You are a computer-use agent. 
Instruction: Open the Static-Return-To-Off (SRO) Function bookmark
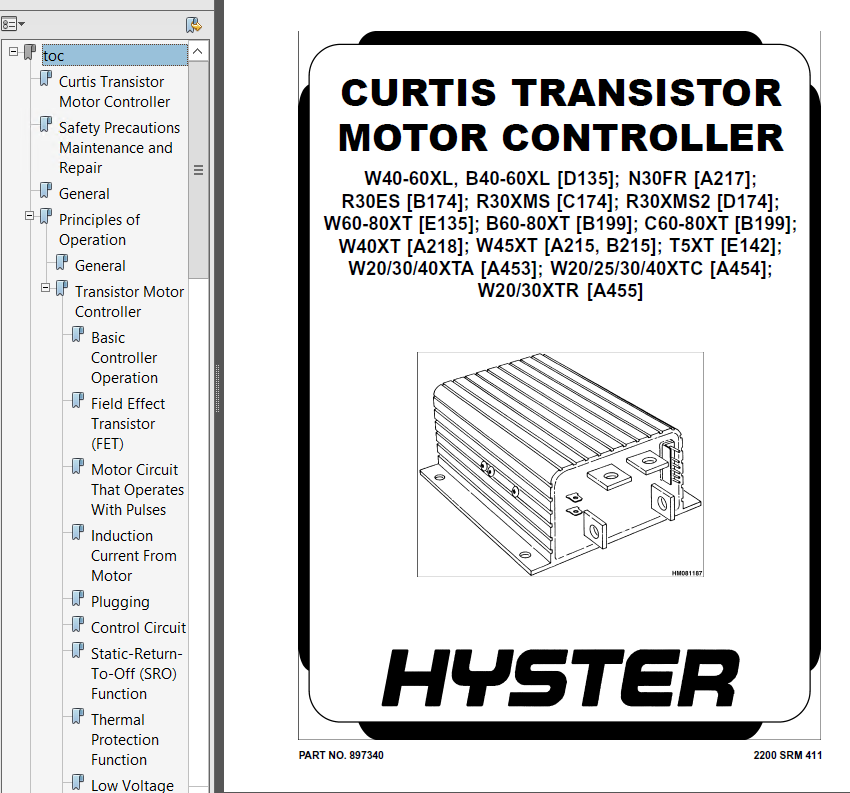(x=137, y=673)
